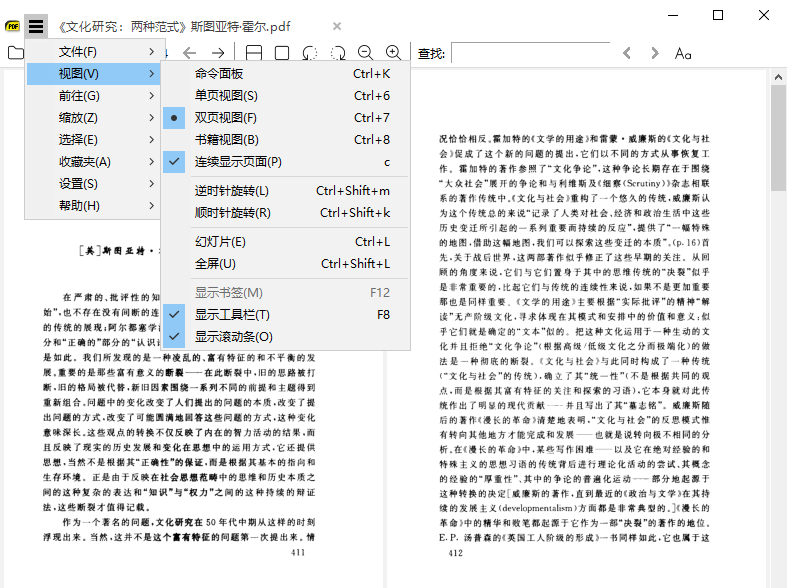Rotate page clockwise from toolbar
Viewport: 787px width, 588px height.
coord(338,53)
